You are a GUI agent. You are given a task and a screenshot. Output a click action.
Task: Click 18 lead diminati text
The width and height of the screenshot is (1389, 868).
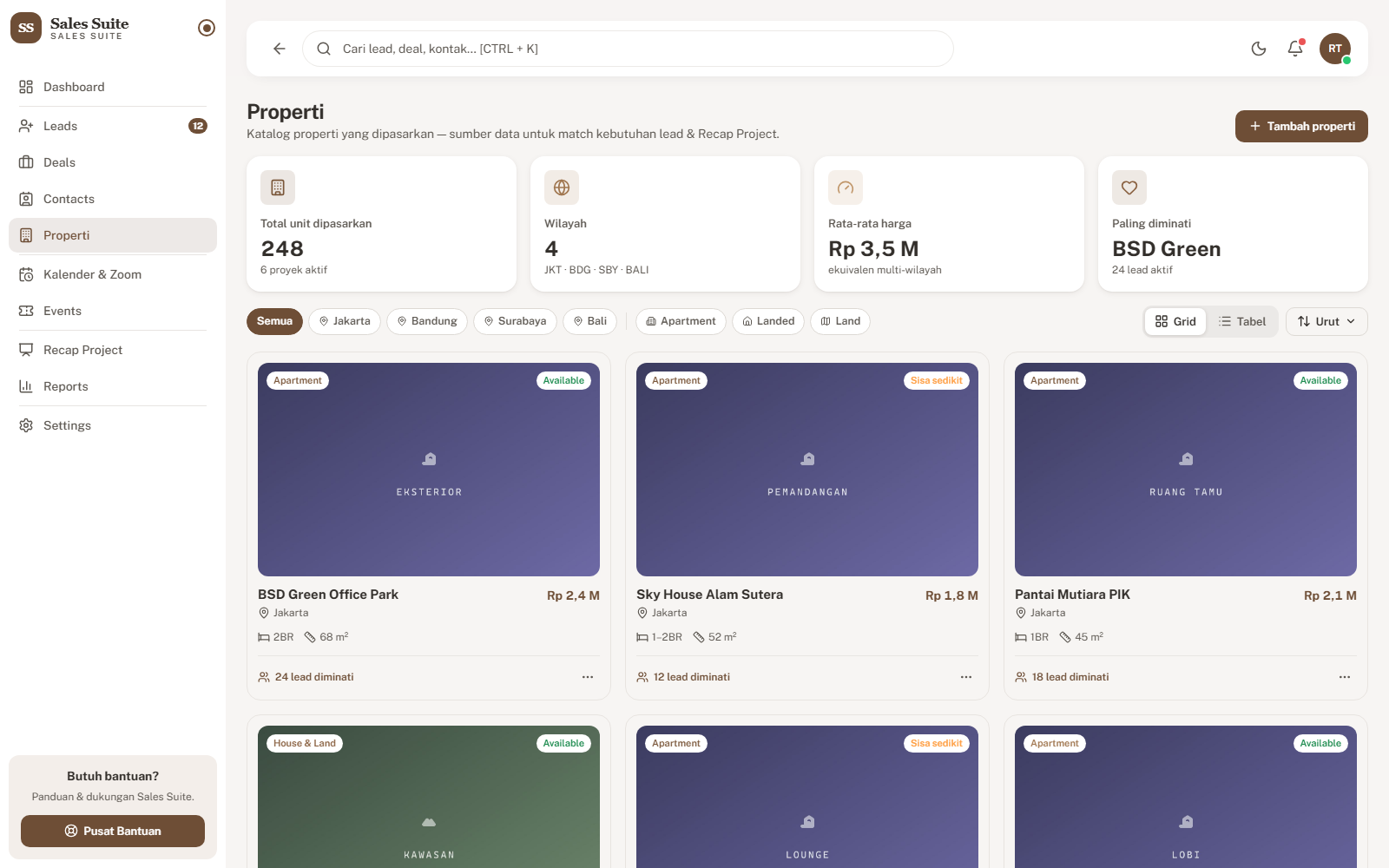[x=1070, y=677]
